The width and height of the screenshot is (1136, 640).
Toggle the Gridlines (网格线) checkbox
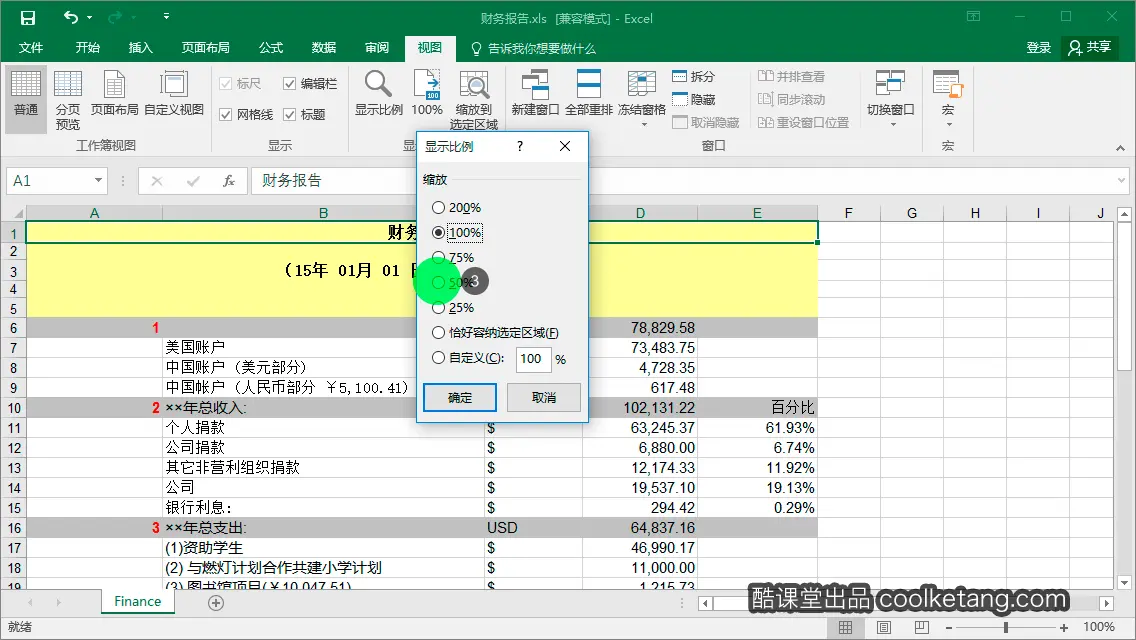225,115
